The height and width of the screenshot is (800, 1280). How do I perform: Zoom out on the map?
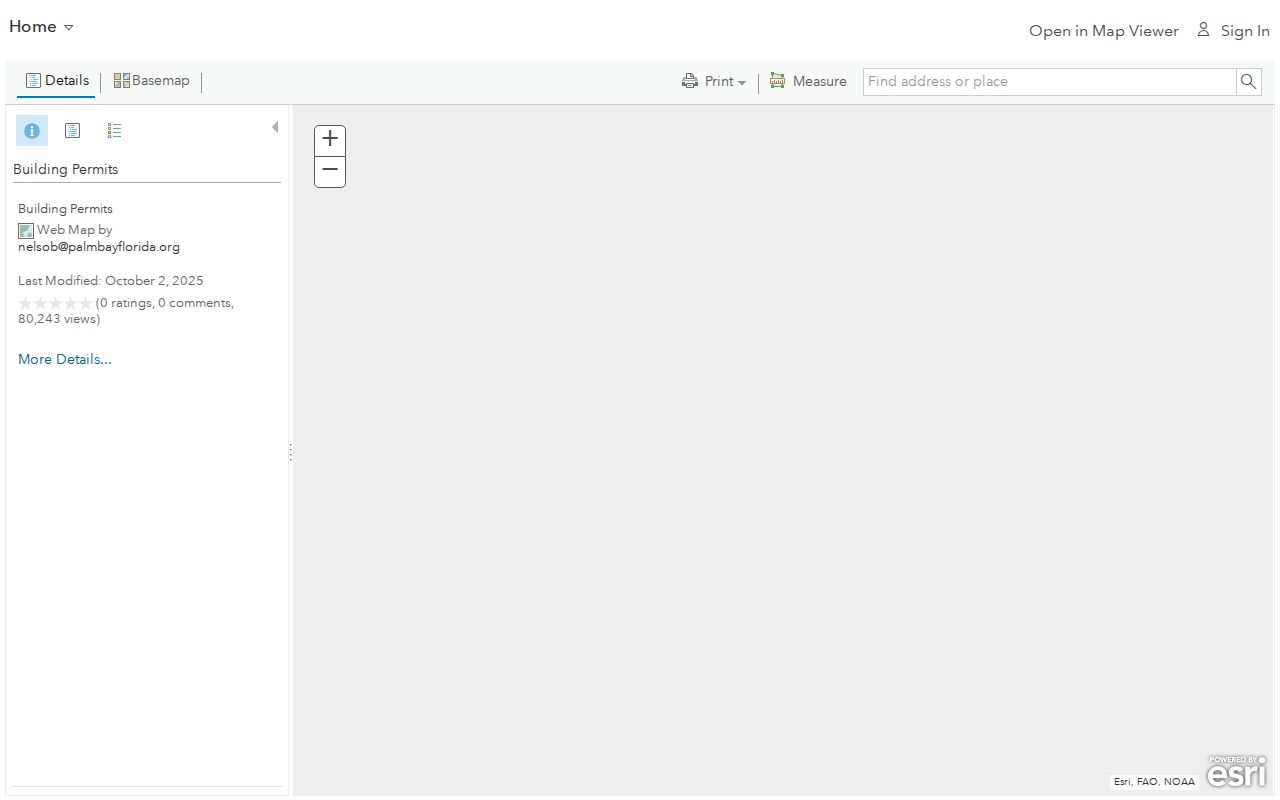click(x=330, y=172)
